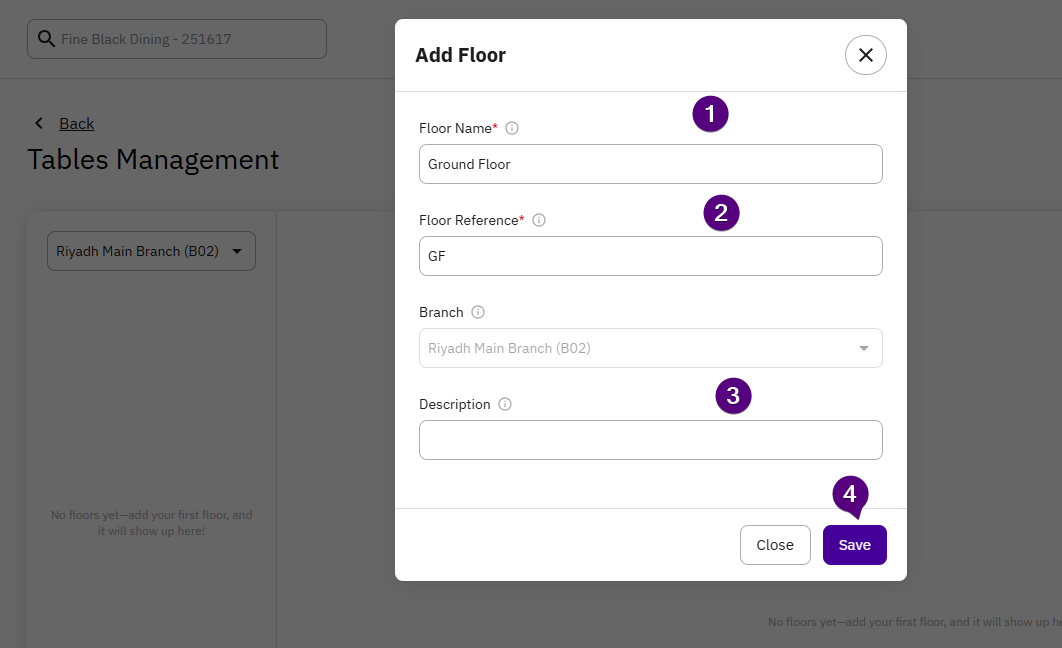Click step marker number 1

[x=710, y=114]
